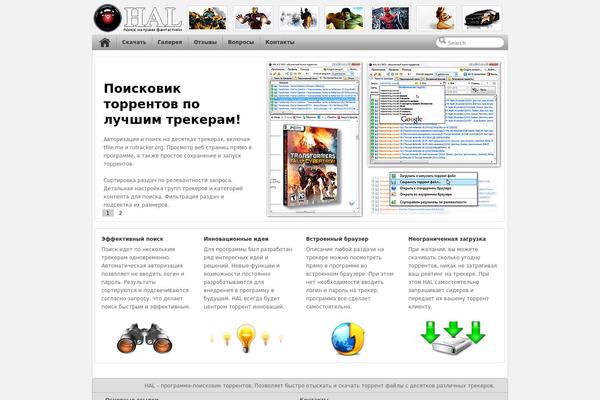Click the Инновационные идеи heading
600x400 pixels.
coord(236,239)
